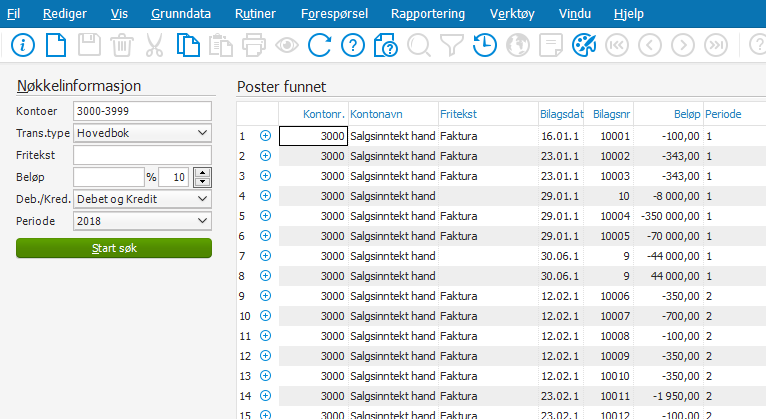The width and height of the screenshot is (766, 419).
Task: Click the copy pages icon
Action: point(188,45)
